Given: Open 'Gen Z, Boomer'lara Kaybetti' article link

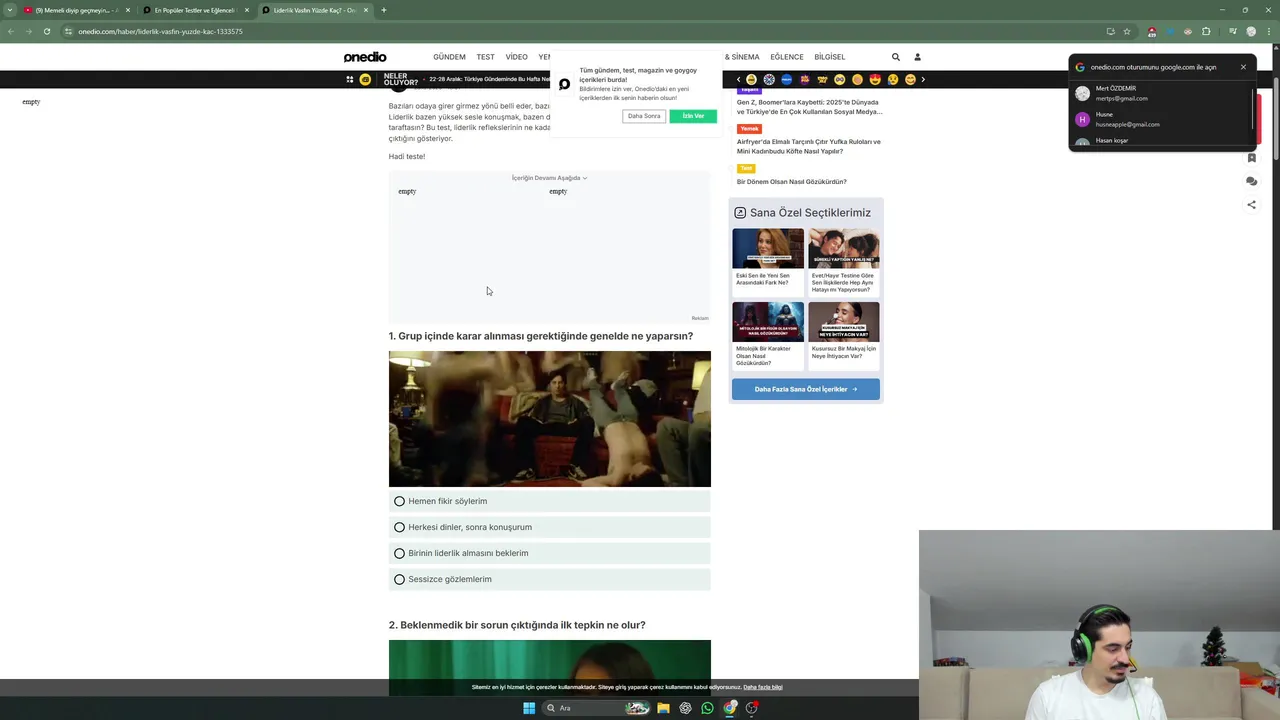Looking at the screenshot, I should [809, 107].
